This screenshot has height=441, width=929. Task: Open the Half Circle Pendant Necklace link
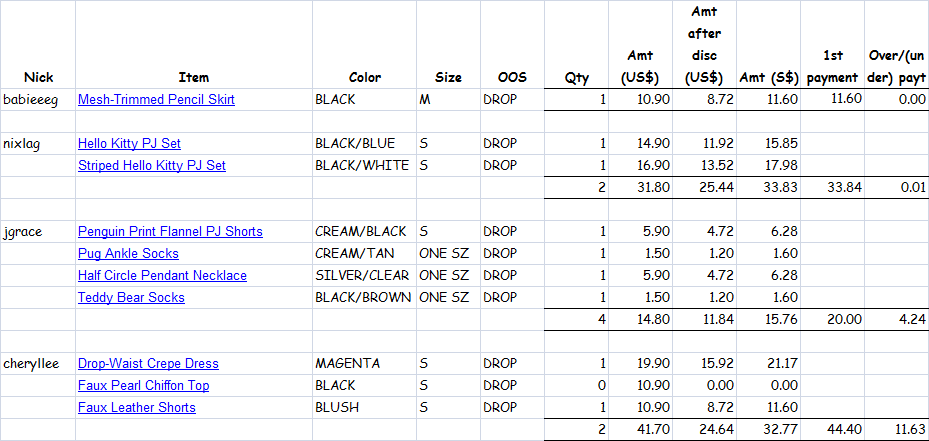[x=162, y=276]
